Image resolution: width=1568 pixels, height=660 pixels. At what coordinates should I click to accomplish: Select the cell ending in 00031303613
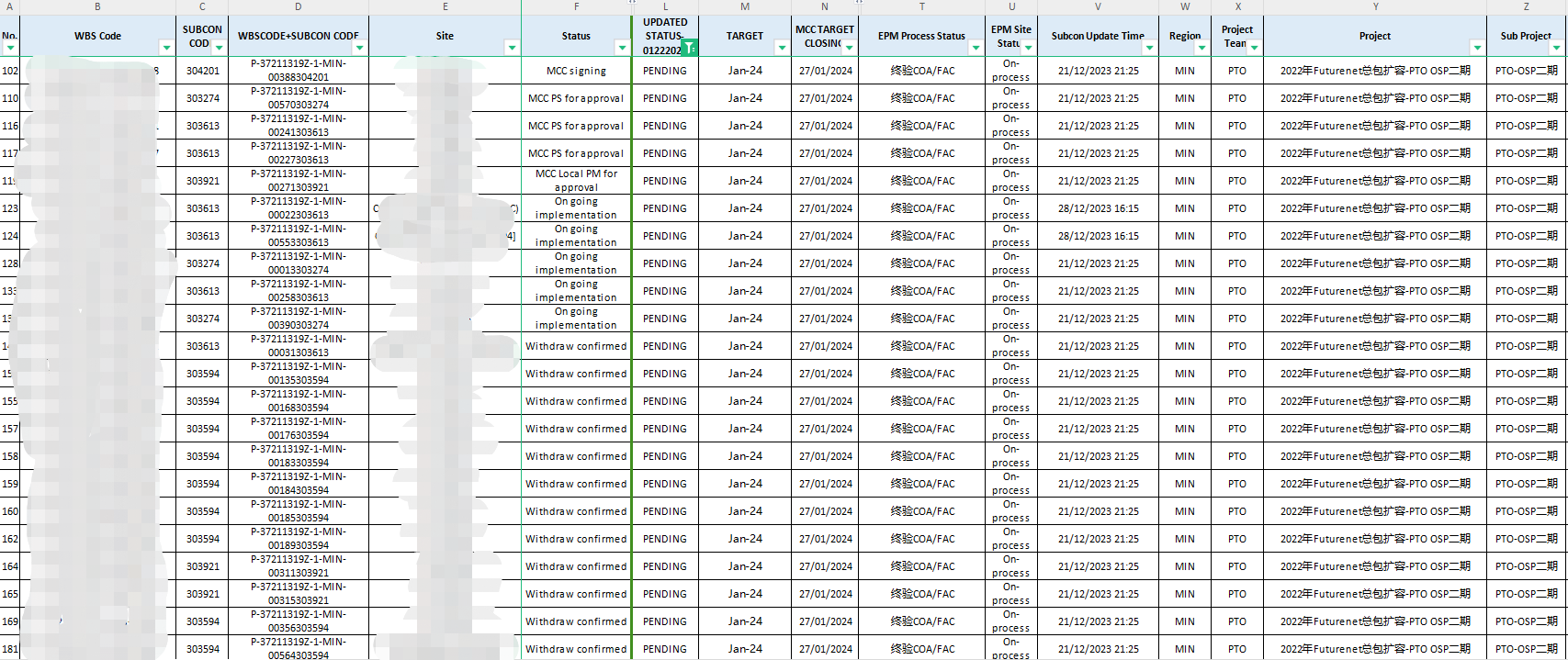(299, 346)
